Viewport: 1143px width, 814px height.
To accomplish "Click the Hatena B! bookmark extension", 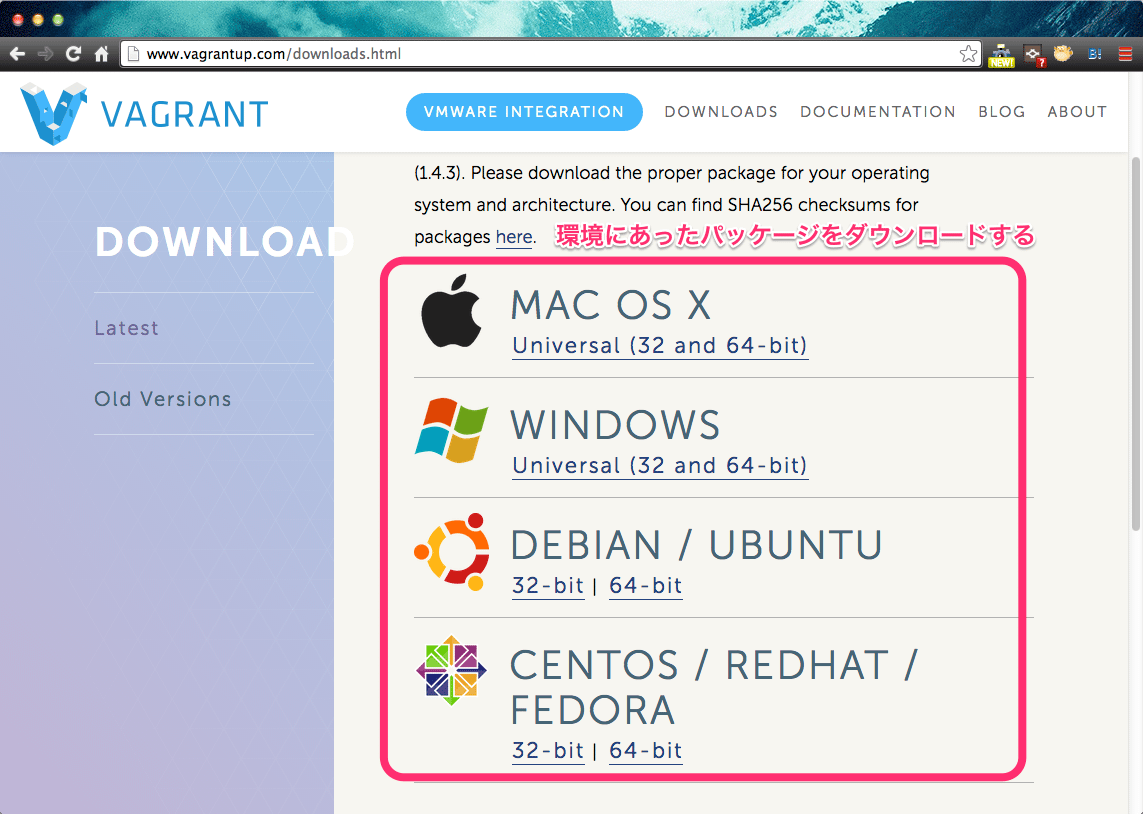I will point(1094,54).
